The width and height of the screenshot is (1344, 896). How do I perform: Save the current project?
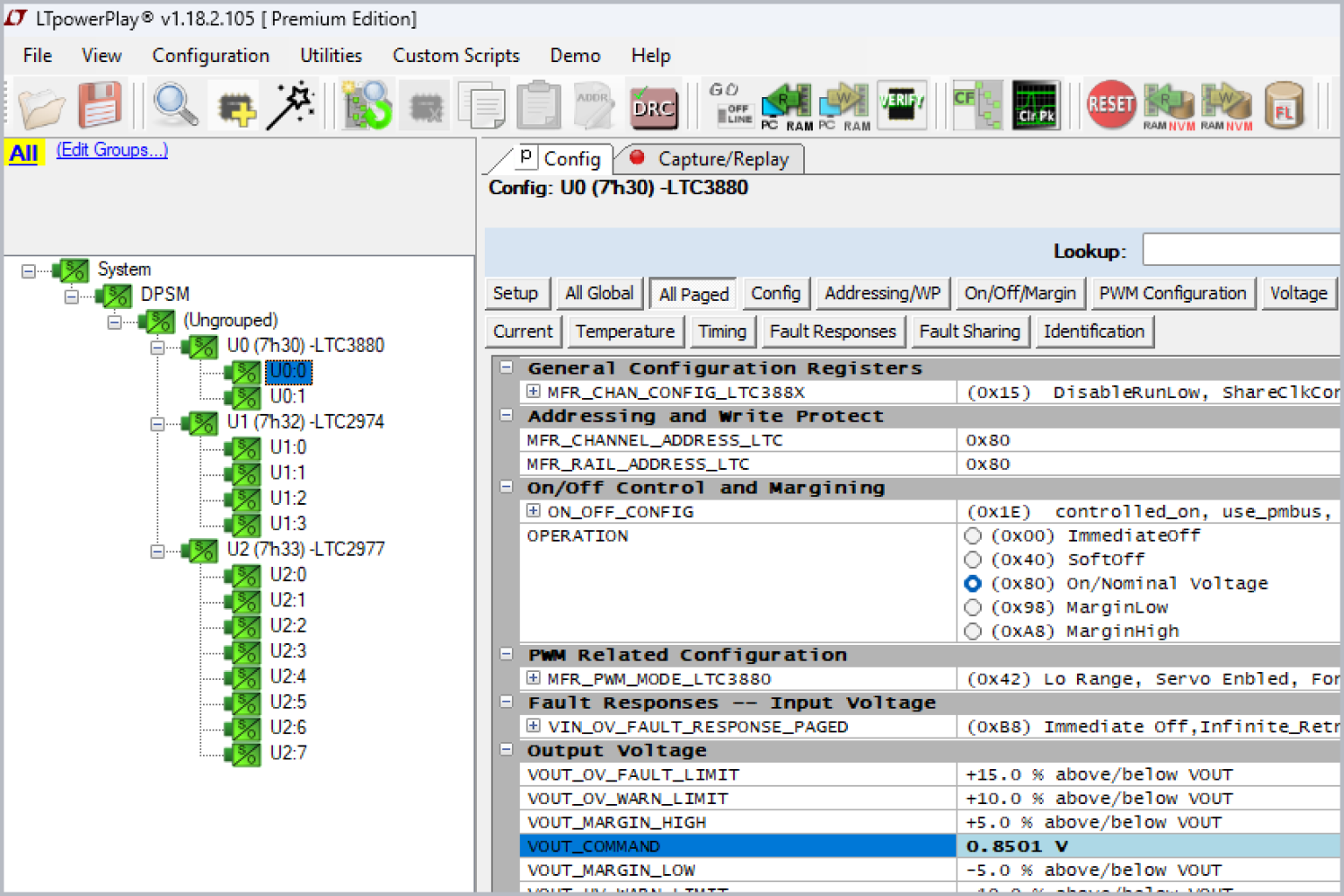coord(99,105)
